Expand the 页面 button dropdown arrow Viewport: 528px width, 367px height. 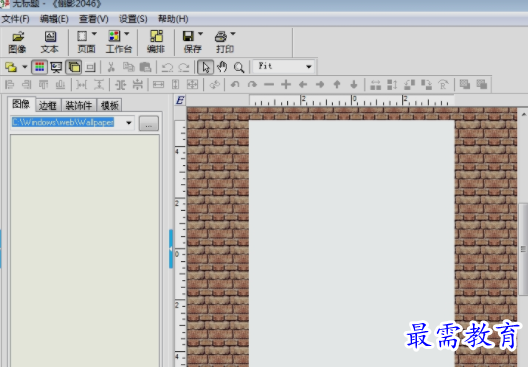point(94,34)
